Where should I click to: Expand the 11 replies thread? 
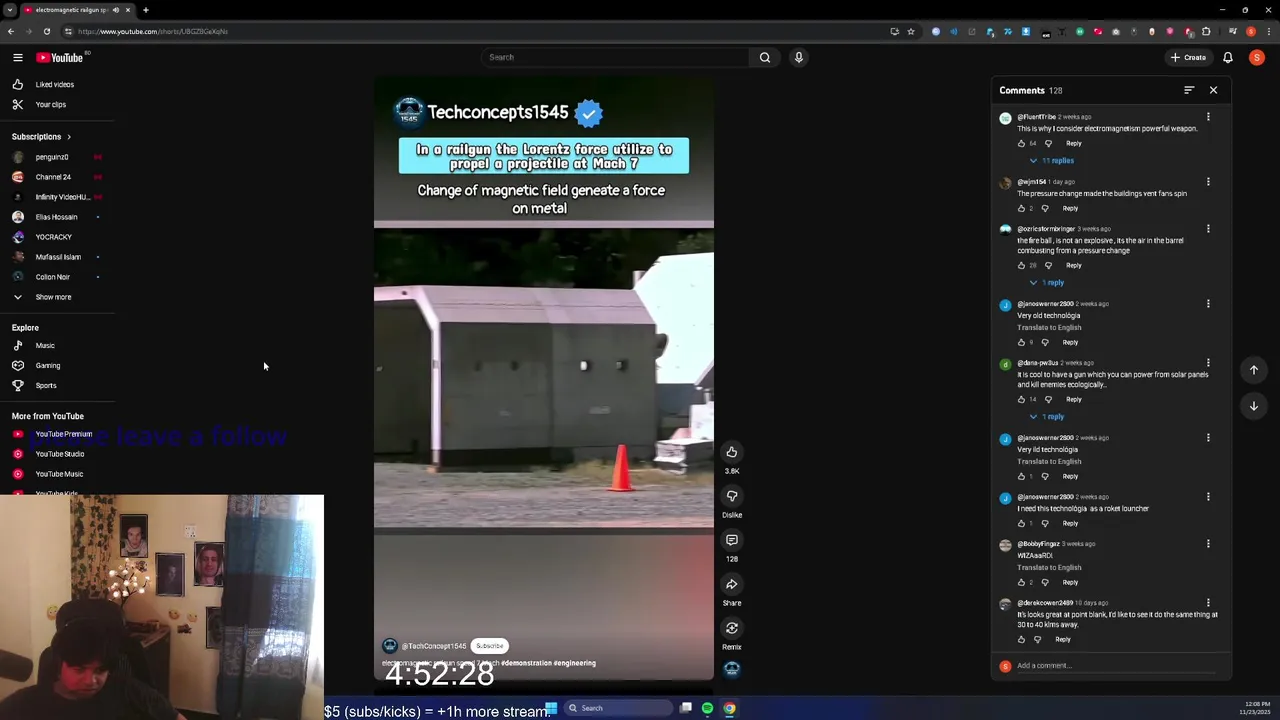tap(1052, 160)
